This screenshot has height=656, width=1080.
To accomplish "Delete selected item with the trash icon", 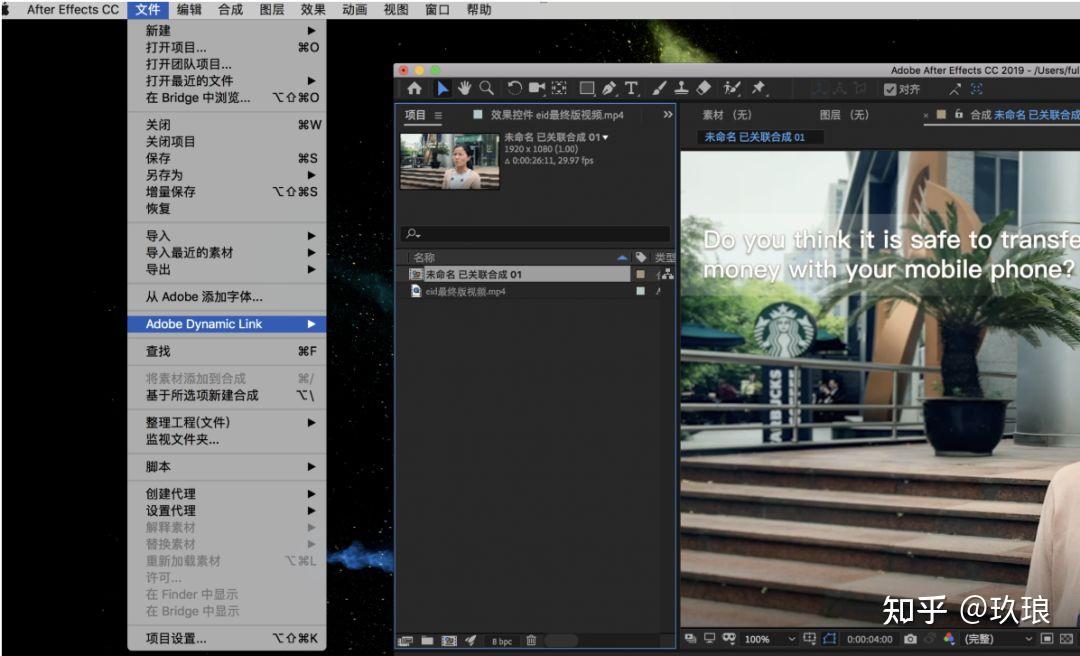I will (x=531, y=641).
